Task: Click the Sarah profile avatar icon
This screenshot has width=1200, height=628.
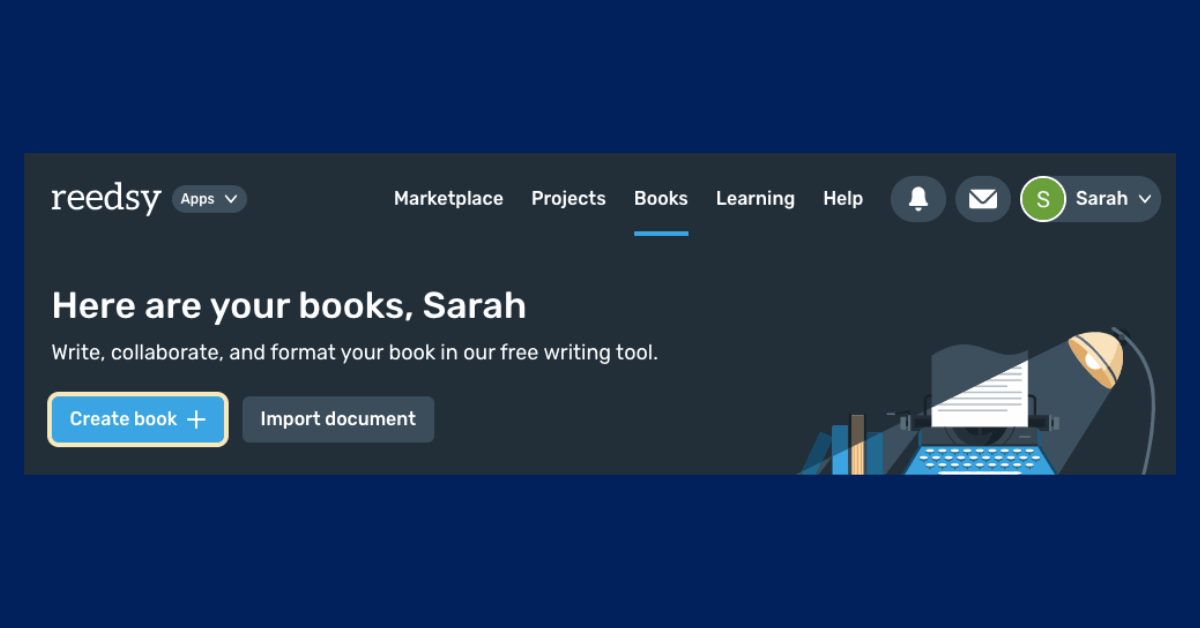Action: pyautogui.click(x=1043, y=199)
